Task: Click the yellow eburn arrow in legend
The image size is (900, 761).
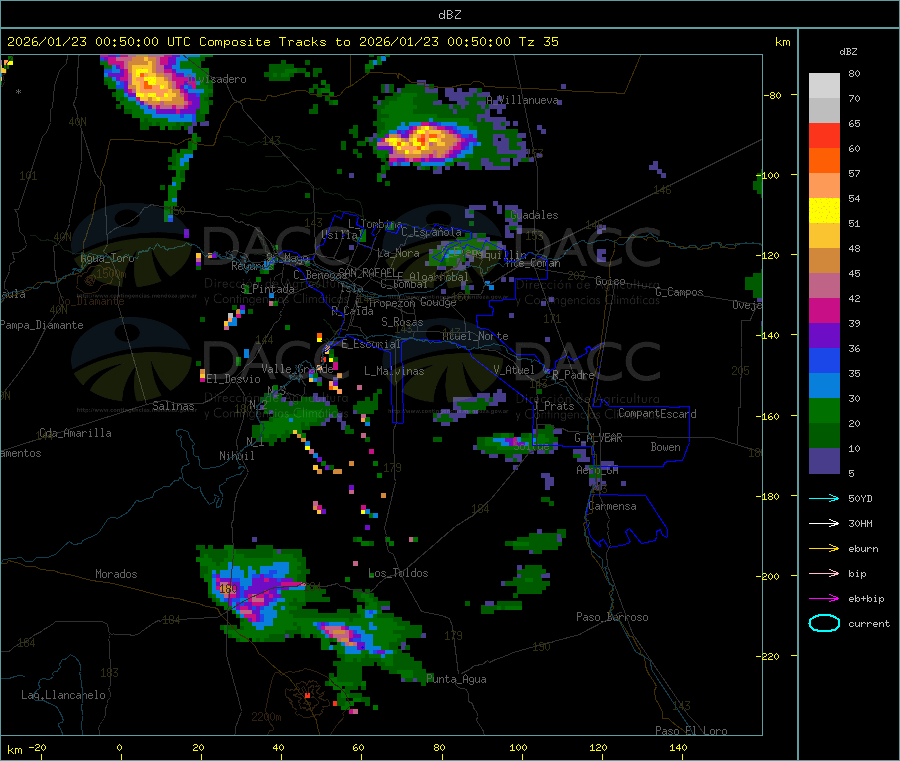Action: [824, 549]
